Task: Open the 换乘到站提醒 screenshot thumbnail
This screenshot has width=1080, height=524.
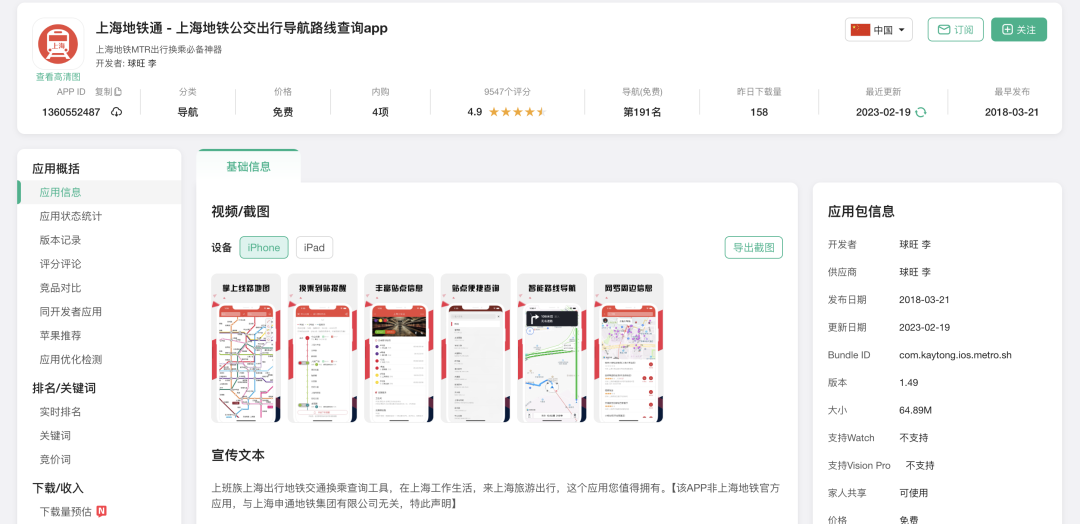Action: click(x=322, y=348)
